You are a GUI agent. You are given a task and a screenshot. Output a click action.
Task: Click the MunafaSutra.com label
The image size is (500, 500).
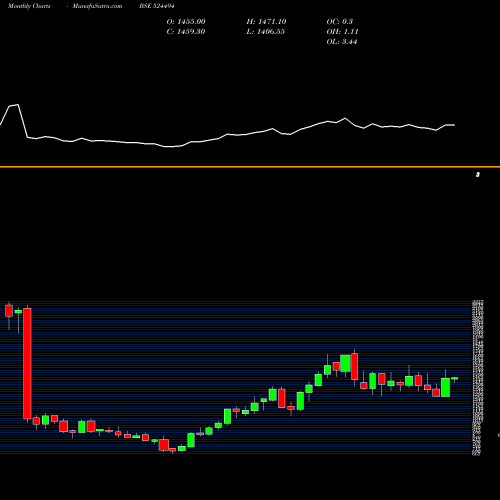[97, 6]
